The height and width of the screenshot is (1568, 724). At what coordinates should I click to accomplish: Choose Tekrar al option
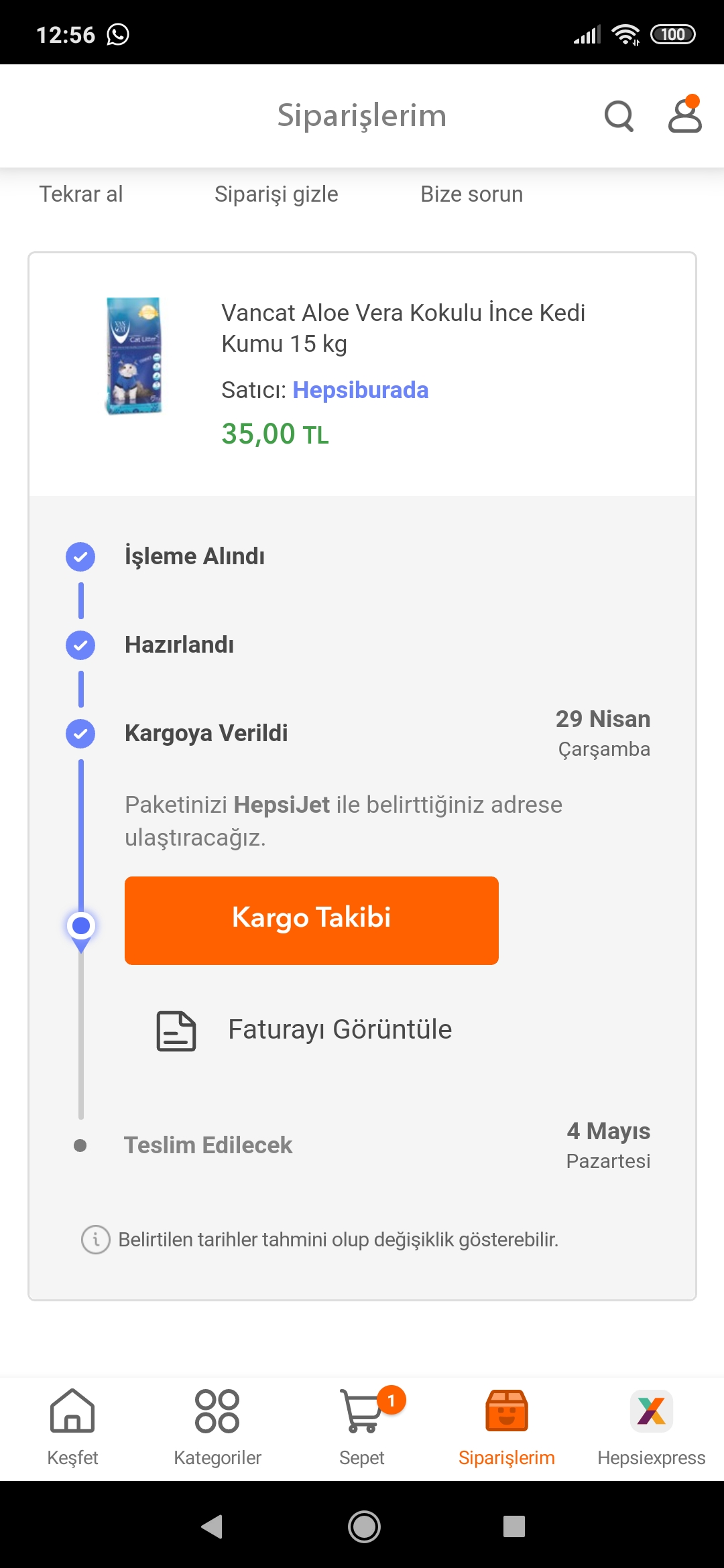[81, 194]
